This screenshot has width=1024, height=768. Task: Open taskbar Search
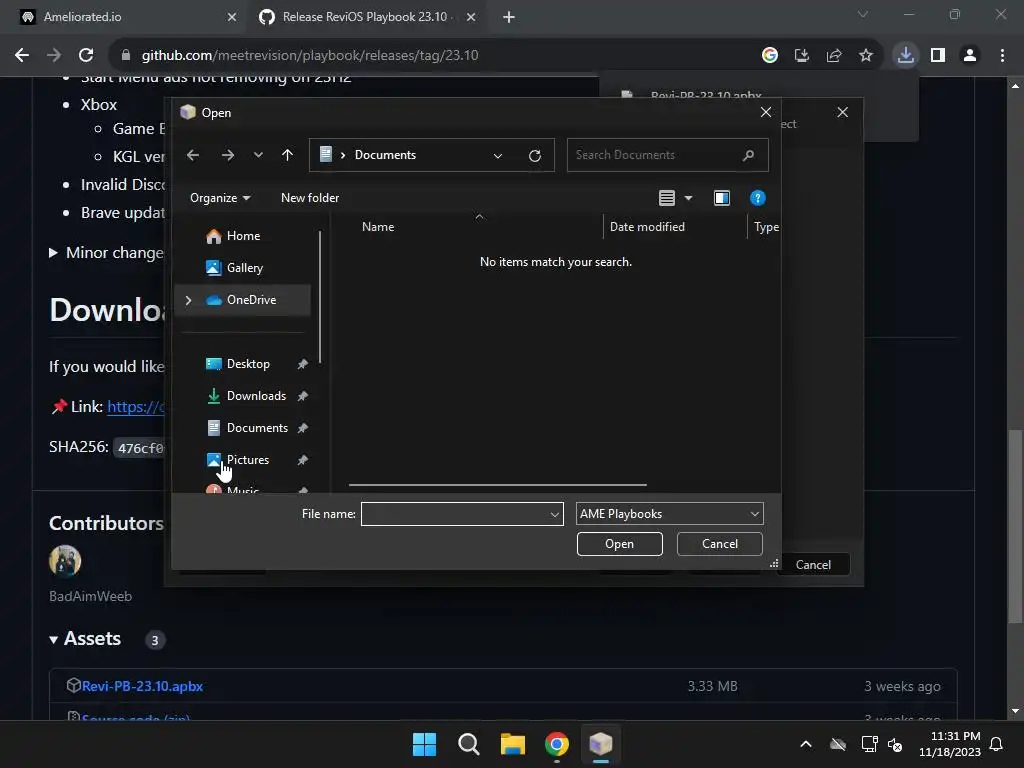[469, 744]
